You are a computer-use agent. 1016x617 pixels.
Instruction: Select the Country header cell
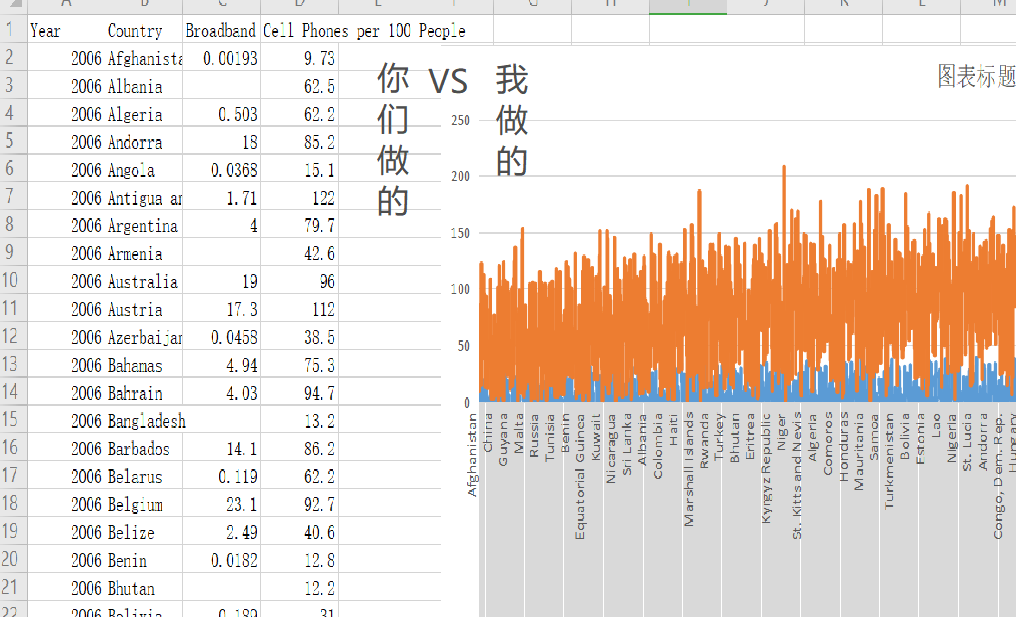point(143,30)
